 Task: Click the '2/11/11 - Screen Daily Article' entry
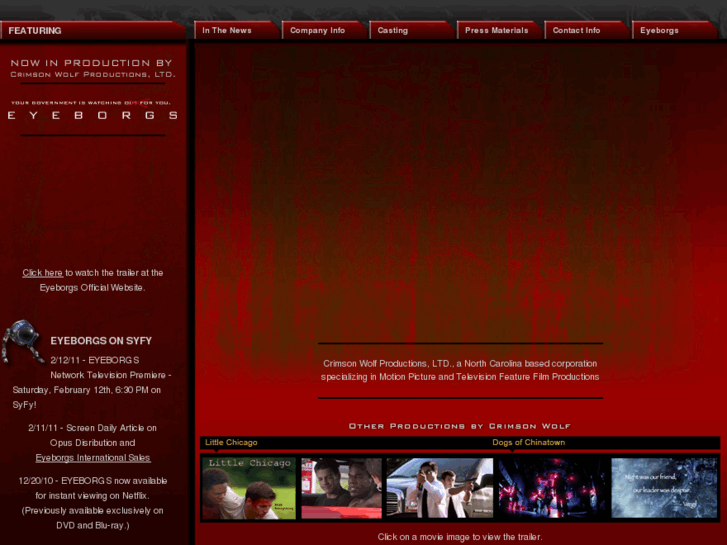(x=93, y=442)
